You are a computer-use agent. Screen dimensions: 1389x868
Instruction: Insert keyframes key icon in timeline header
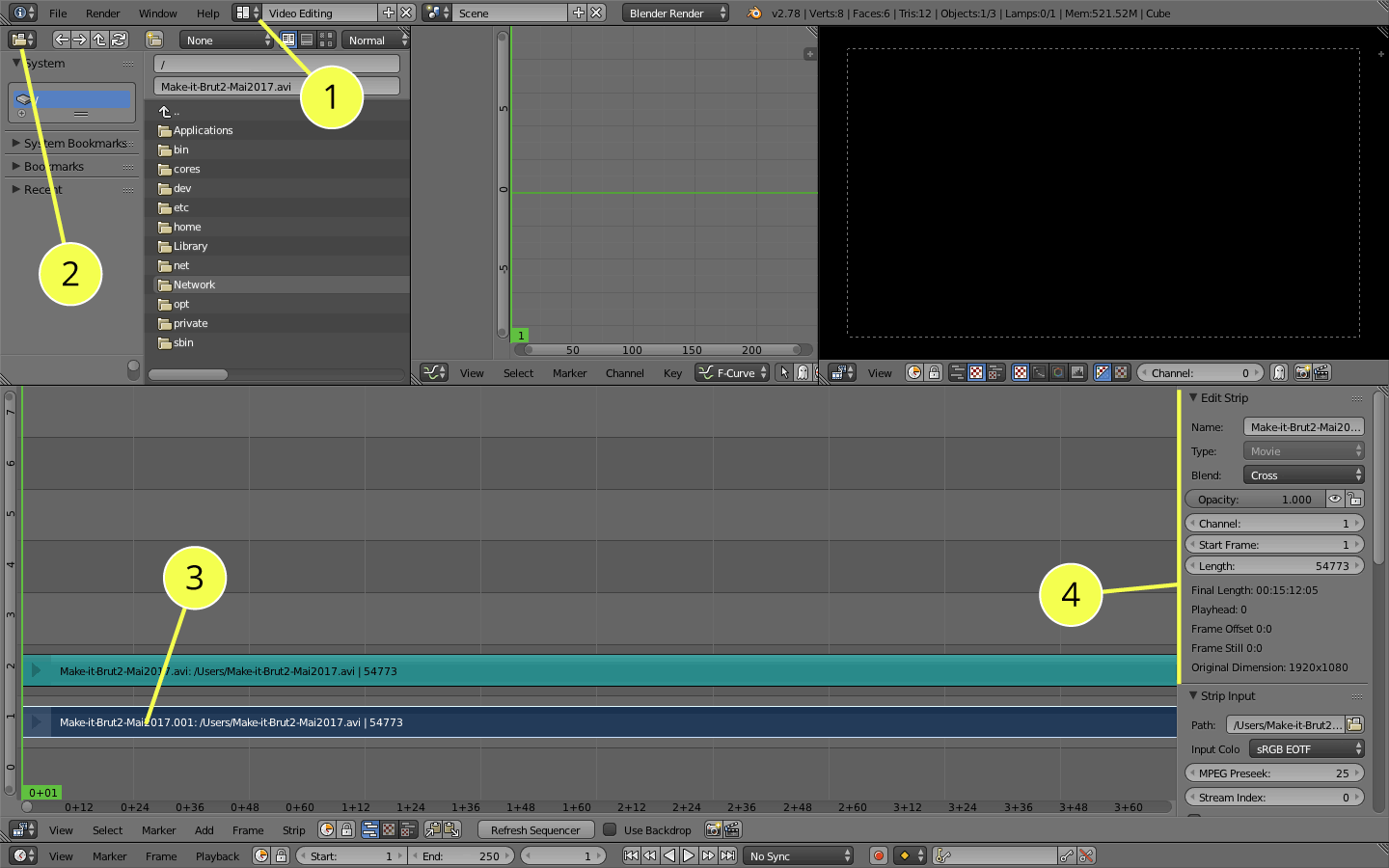(x=1067, y=855)
